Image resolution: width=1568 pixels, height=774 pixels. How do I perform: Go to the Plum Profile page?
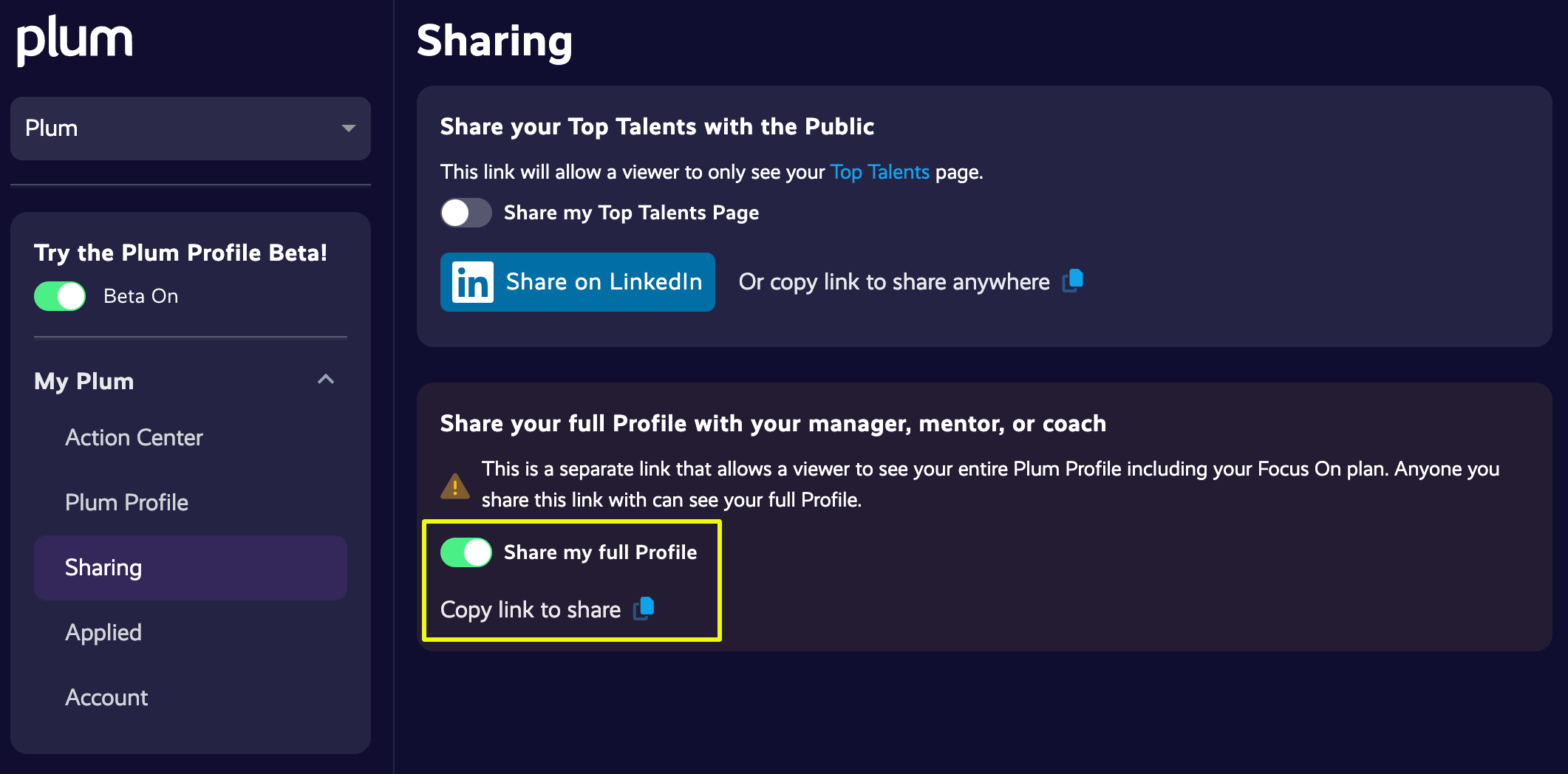click(x=126, y=502)
